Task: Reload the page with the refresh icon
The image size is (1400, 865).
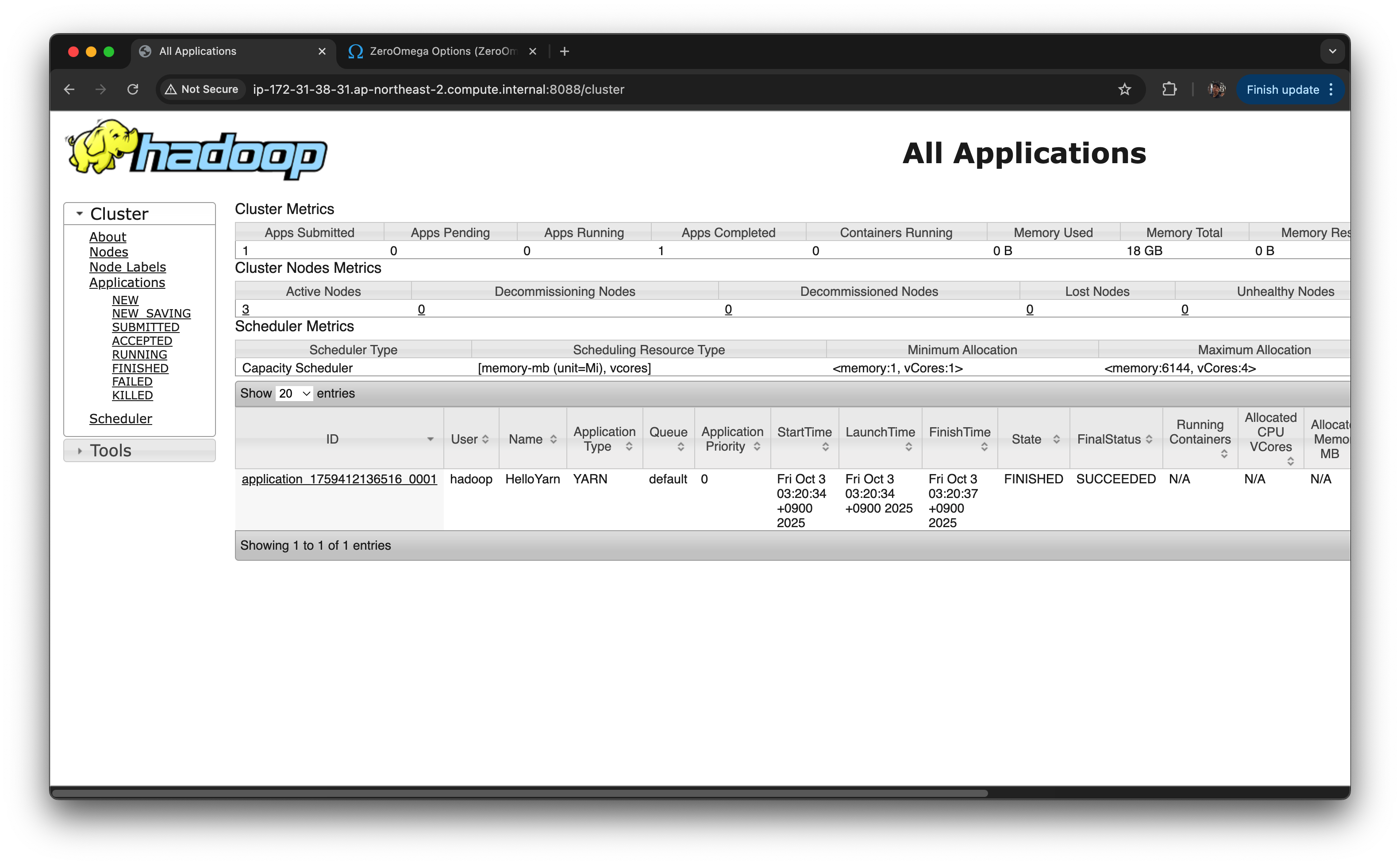Action: tap(133, 89)
